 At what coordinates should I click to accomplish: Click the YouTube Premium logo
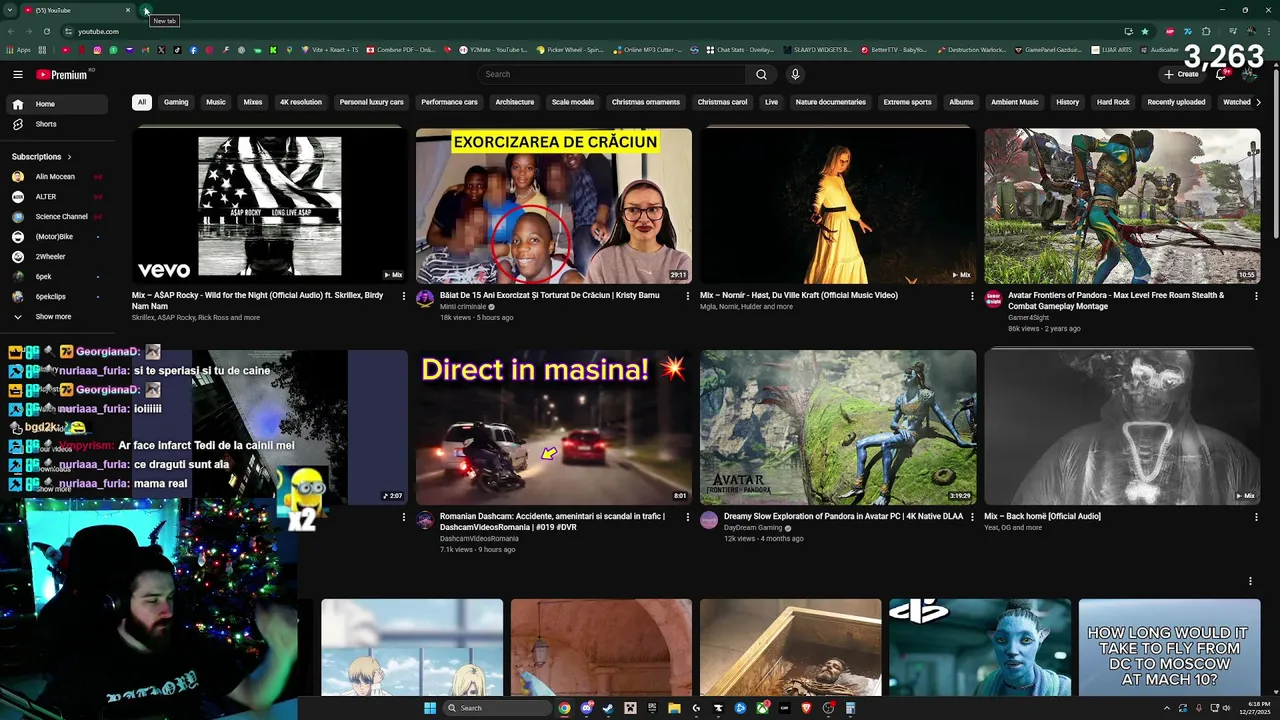point(62,74)
